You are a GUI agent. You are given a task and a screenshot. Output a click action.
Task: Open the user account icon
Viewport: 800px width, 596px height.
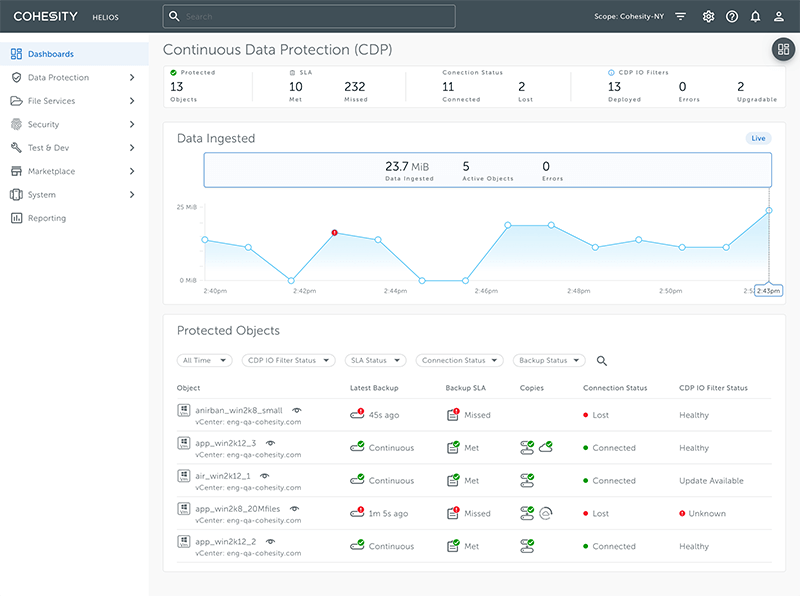(779, 17)
